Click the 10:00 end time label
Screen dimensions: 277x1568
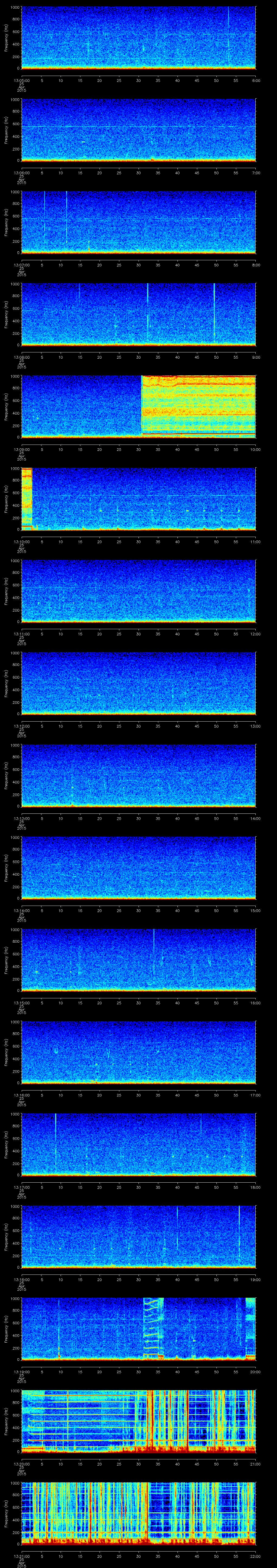[255, 449]
